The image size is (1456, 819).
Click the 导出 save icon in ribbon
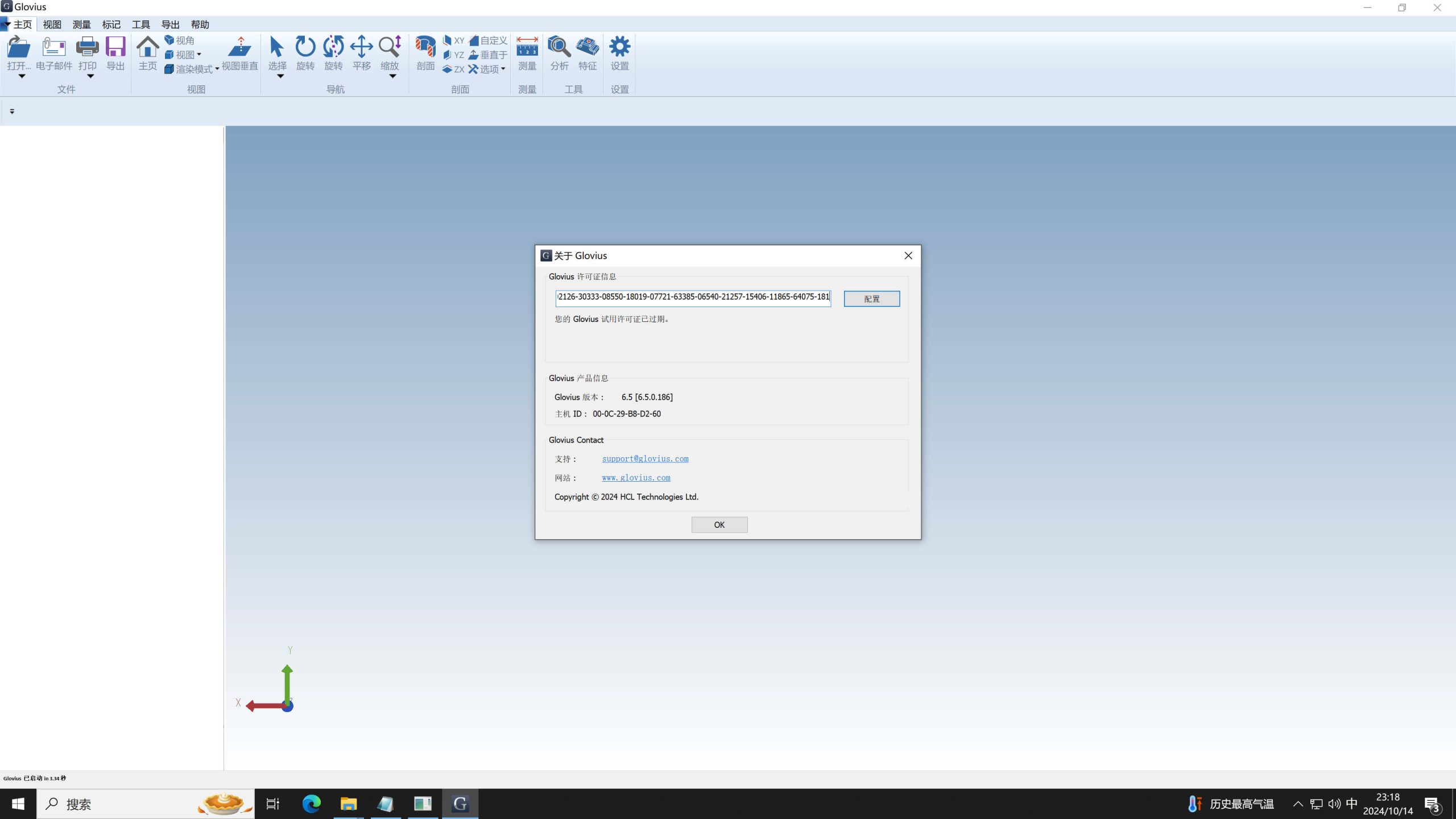point(115,47)
